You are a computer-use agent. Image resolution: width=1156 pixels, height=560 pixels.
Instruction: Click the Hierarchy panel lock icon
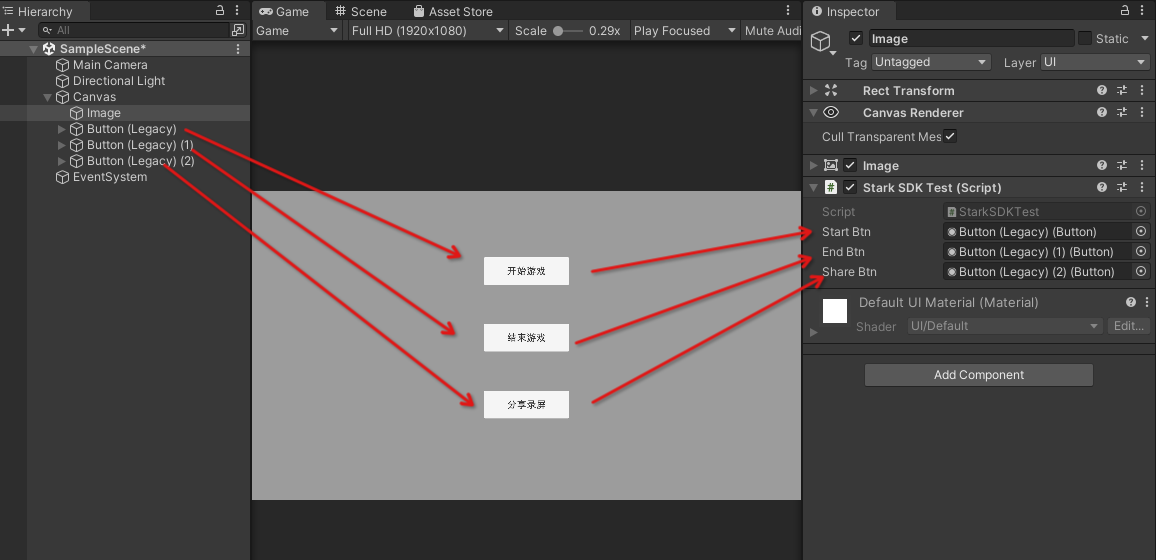pyautogui.click(x=220, y=10)
